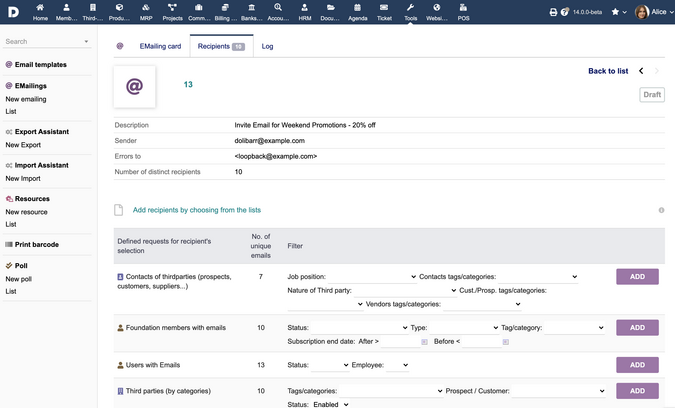Viewport: 675px width, 408px height.
Task: Click the info icon beside add recipients
Action: [661, 210]
